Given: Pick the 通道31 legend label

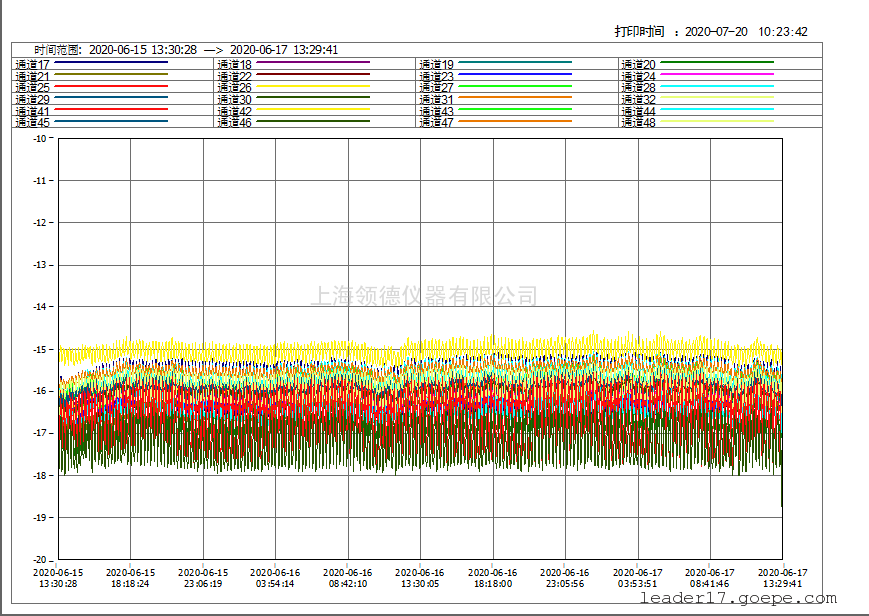Looking at the screenshot, I should click(x=436, y=99).
